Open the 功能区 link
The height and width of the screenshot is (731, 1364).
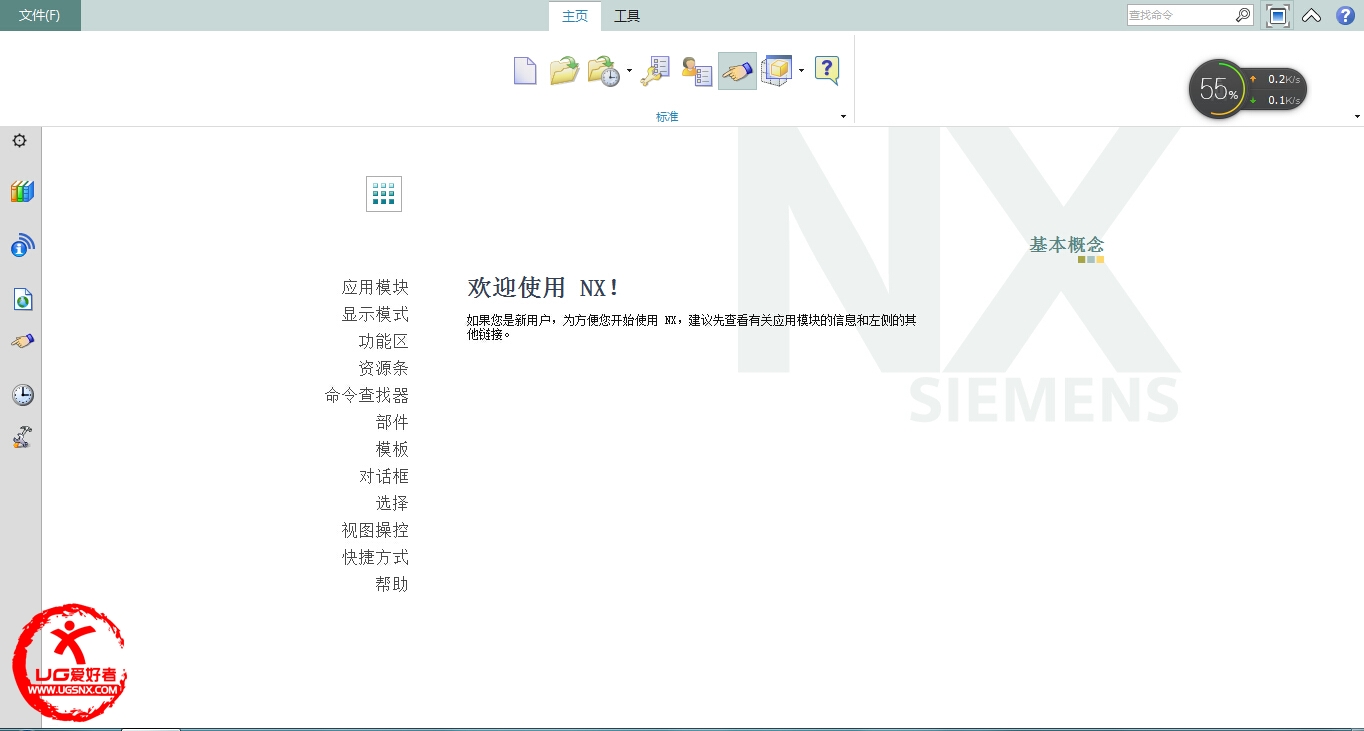[x=384, y=342]
